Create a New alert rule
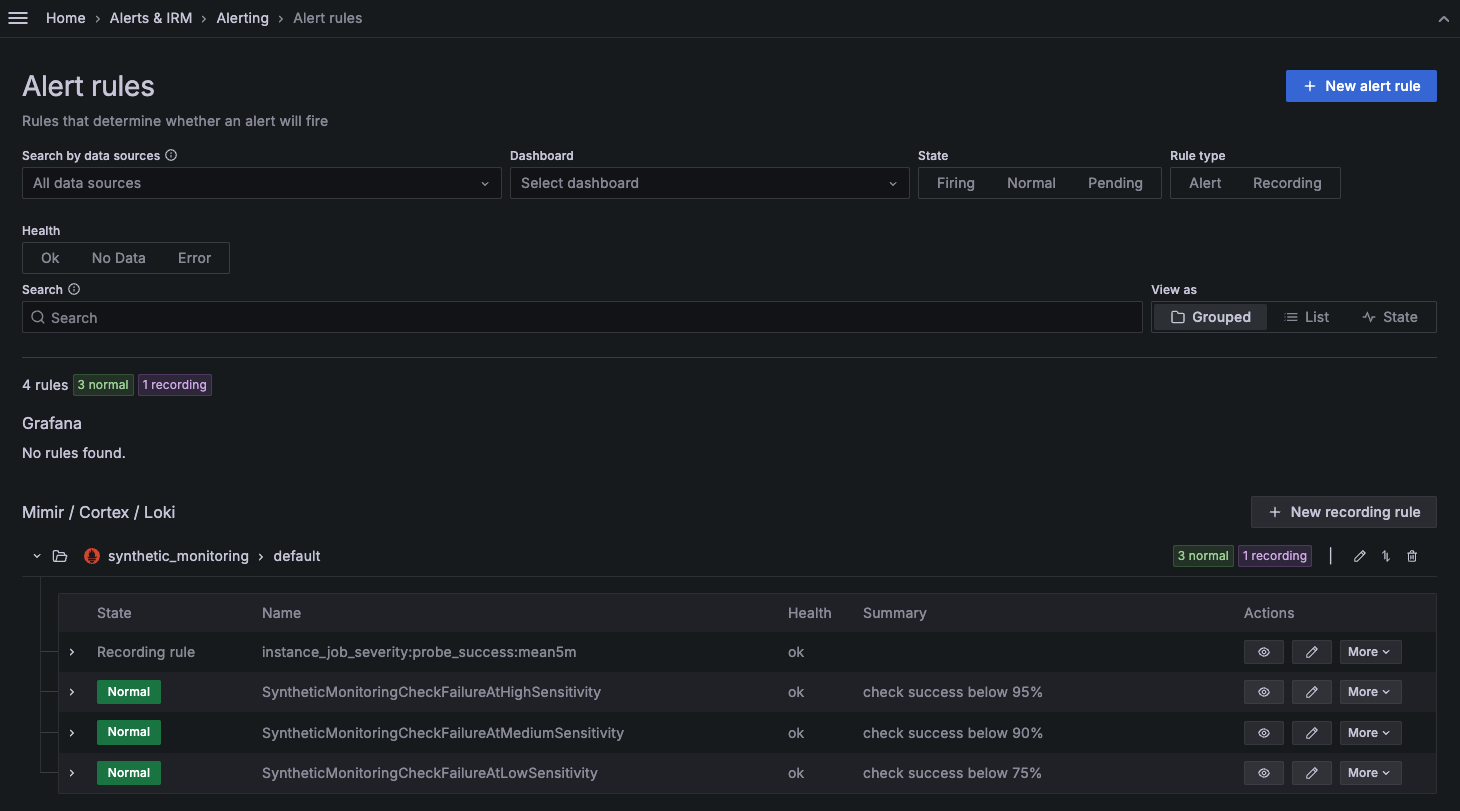1460x811 pixels. (1361, 85)
